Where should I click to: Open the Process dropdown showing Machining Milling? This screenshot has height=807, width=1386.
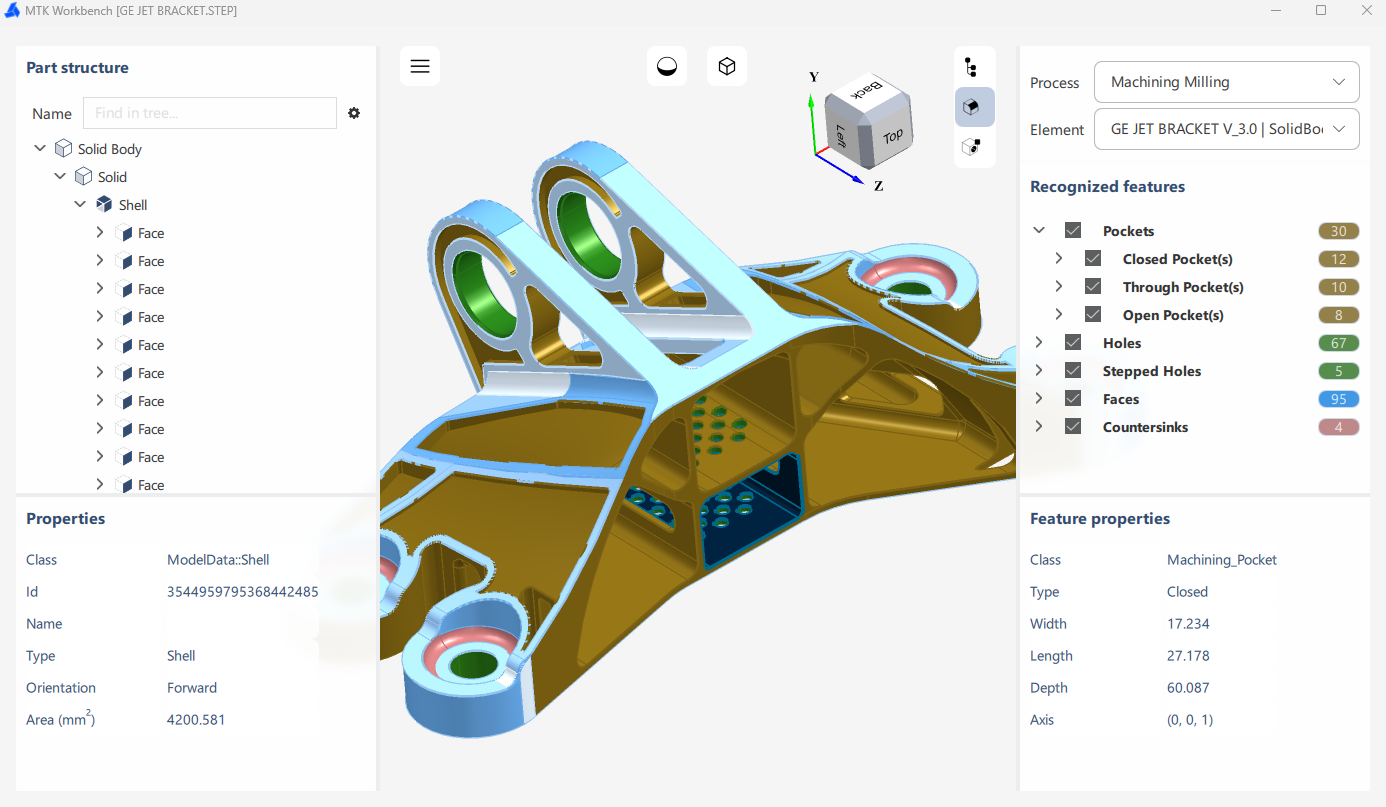coord(1226,82)
